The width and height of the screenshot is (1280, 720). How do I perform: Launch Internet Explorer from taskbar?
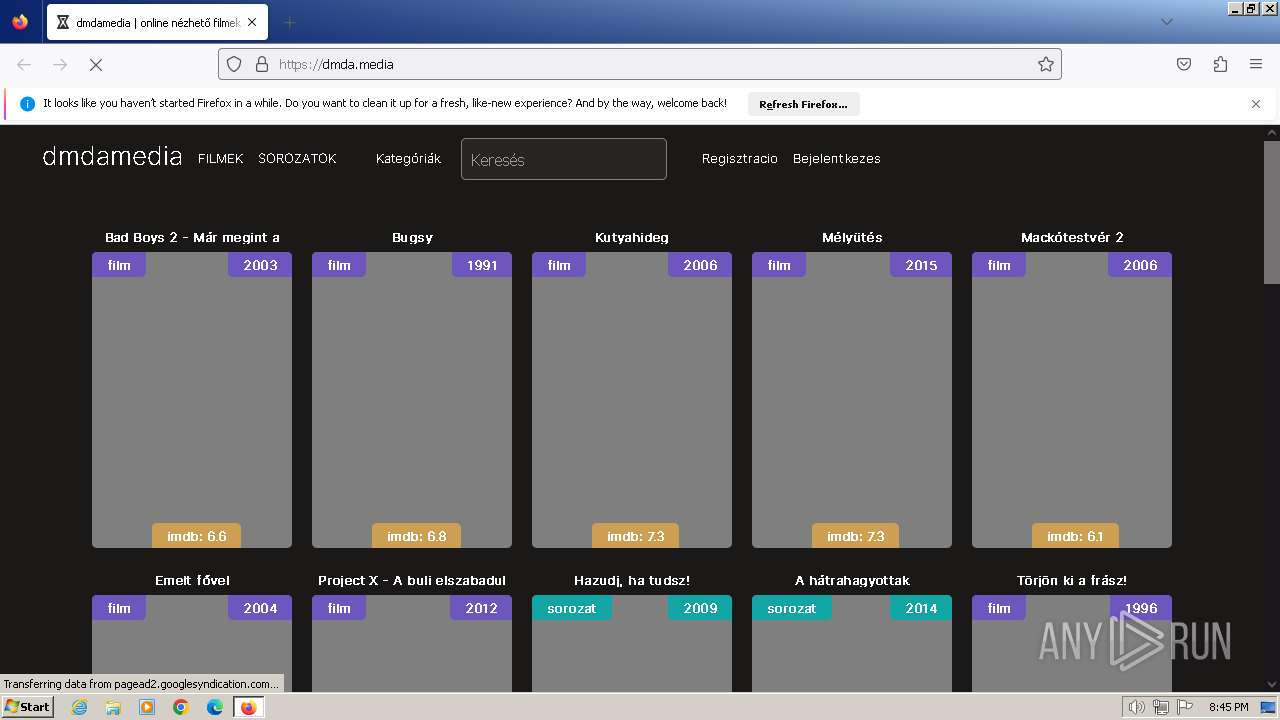[x=79, y=707]
